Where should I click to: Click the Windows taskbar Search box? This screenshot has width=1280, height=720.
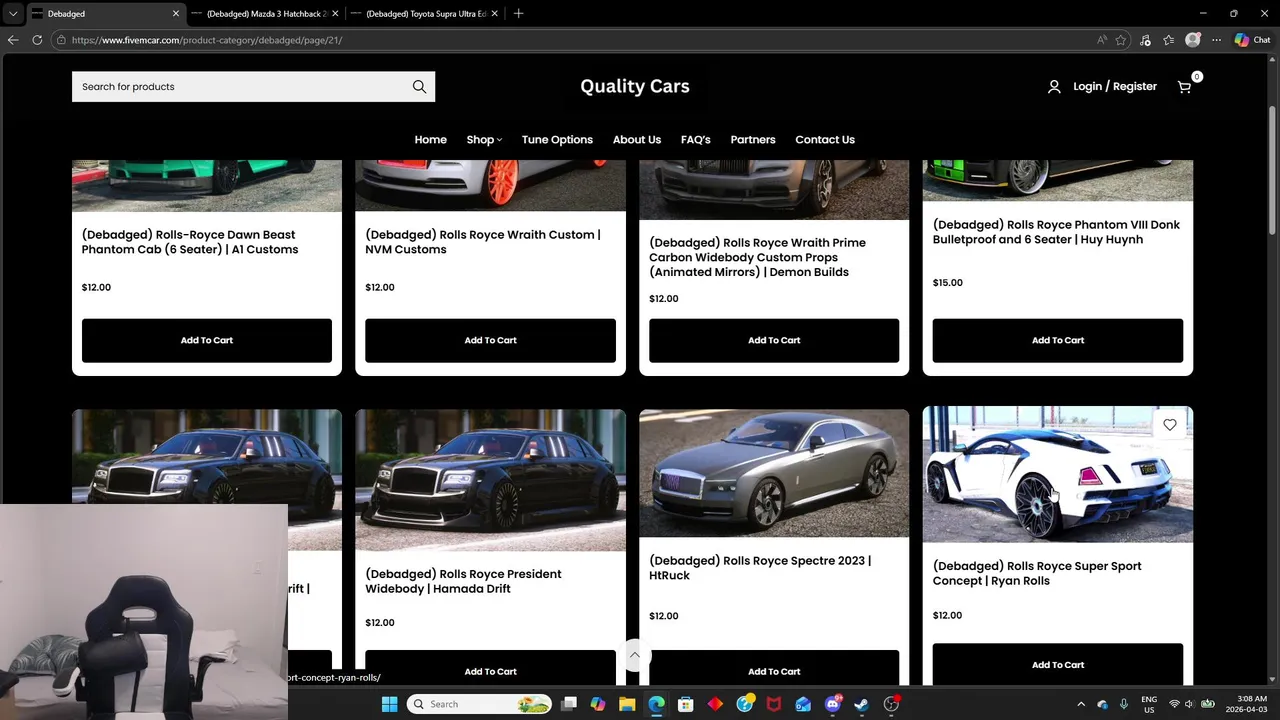pos(480,704)
